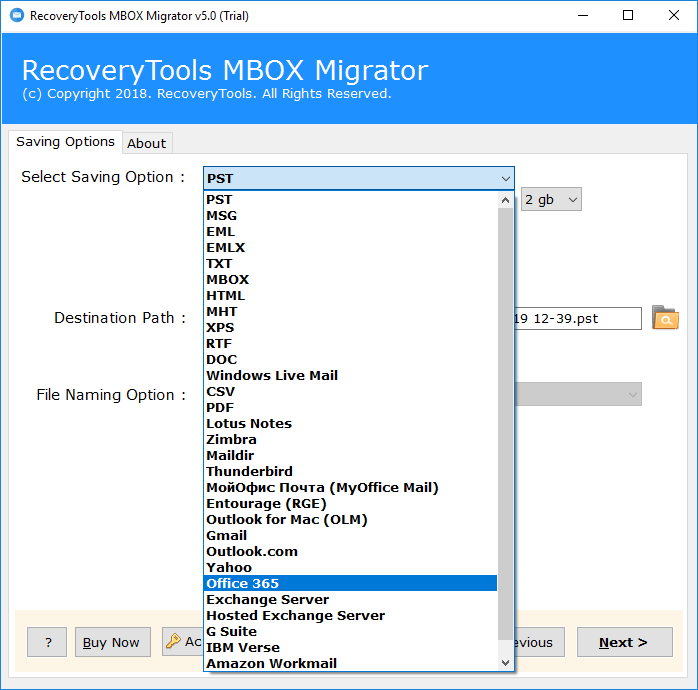Select Lotus Notes option
This screenshot has height=690, width=698.
coord(350,424)
